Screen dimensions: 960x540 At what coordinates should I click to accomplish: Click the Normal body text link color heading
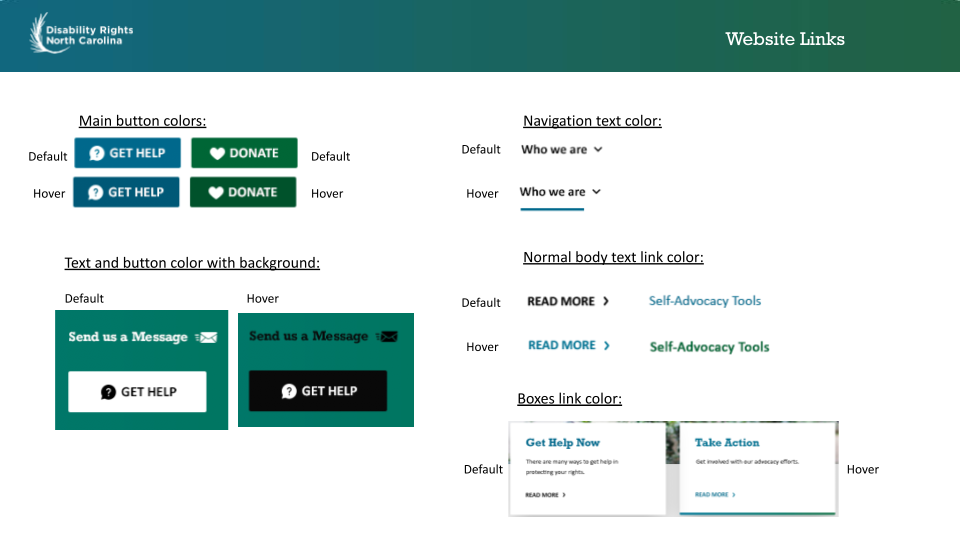click(x=613, y=257)
